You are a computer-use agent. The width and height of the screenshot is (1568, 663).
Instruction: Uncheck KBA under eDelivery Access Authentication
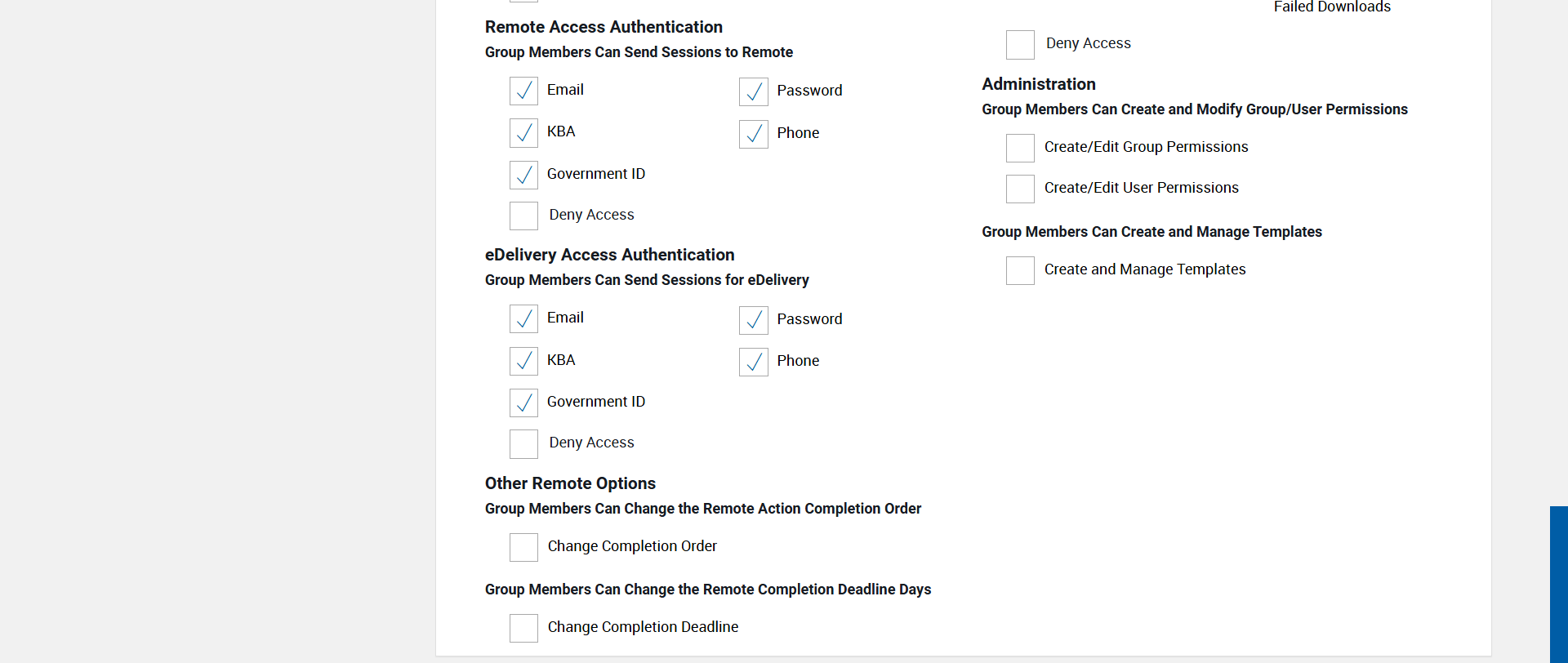(523, 361)
